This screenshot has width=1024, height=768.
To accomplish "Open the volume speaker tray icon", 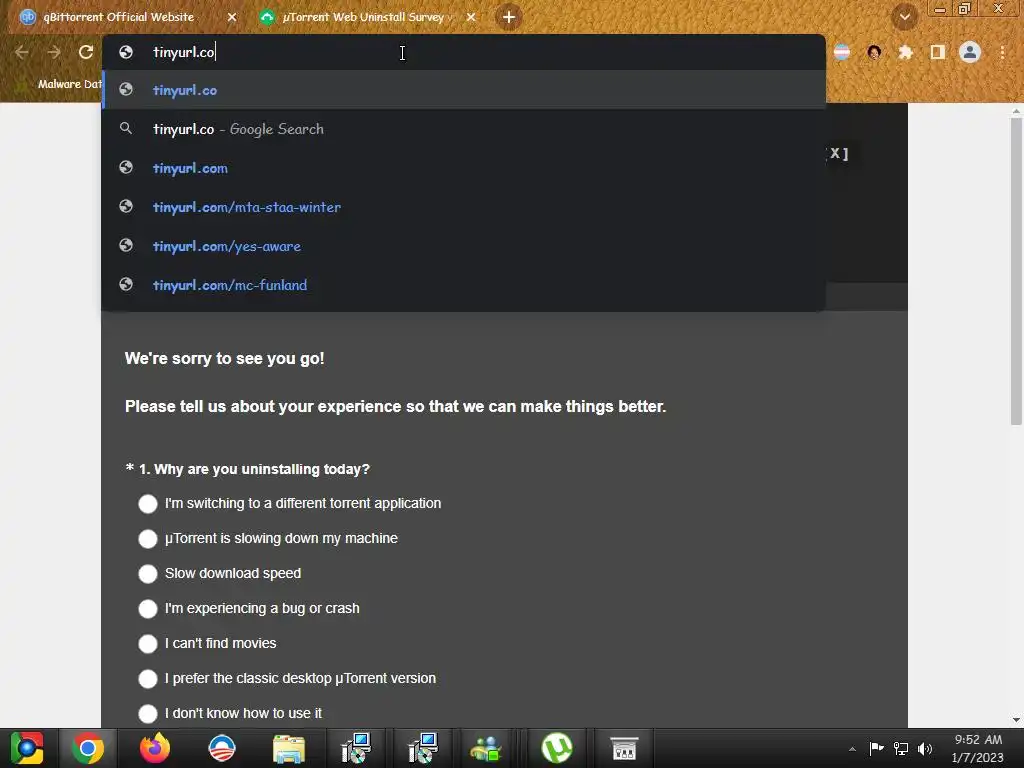I will click(x=925, y=749).
